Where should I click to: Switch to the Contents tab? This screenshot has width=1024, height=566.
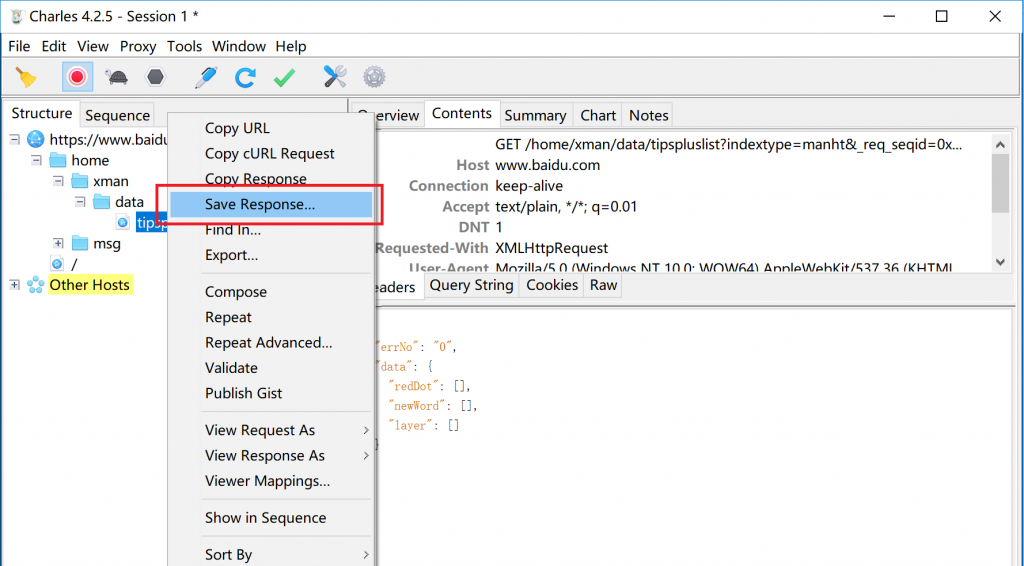pyautogui.click(x=462, y=114)
